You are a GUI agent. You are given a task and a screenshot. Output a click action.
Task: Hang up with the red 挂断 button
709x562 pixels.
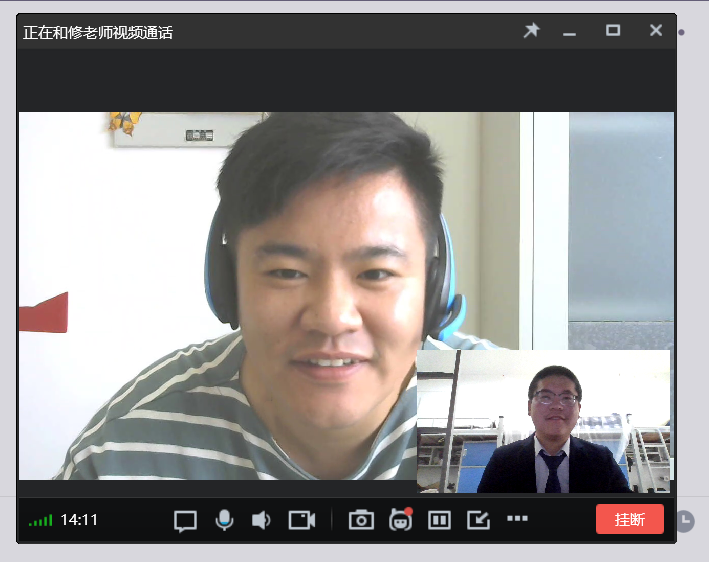point(630,519)
